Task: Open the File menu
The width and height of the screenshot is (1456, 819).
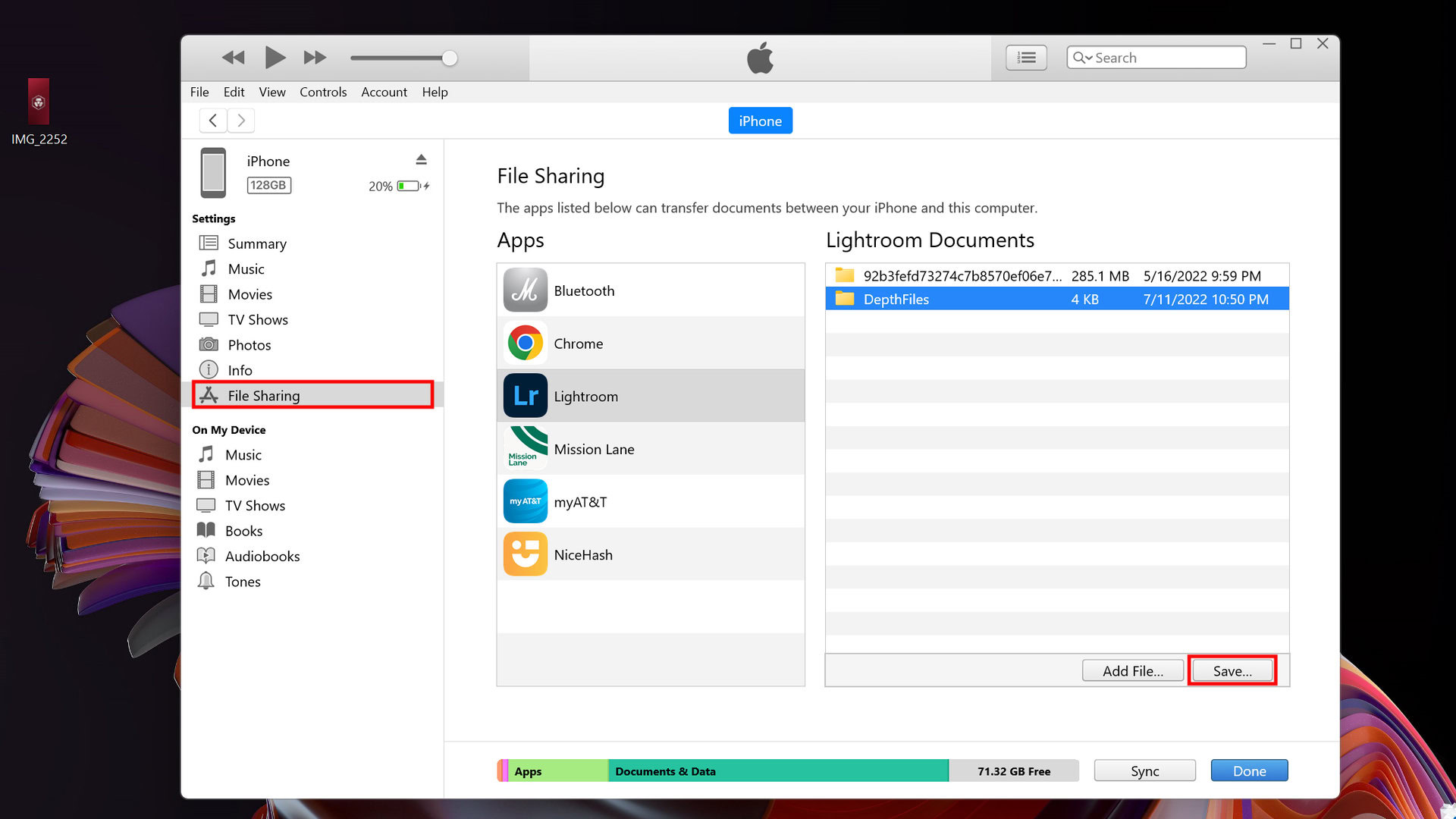Action: tap(199, 92)
